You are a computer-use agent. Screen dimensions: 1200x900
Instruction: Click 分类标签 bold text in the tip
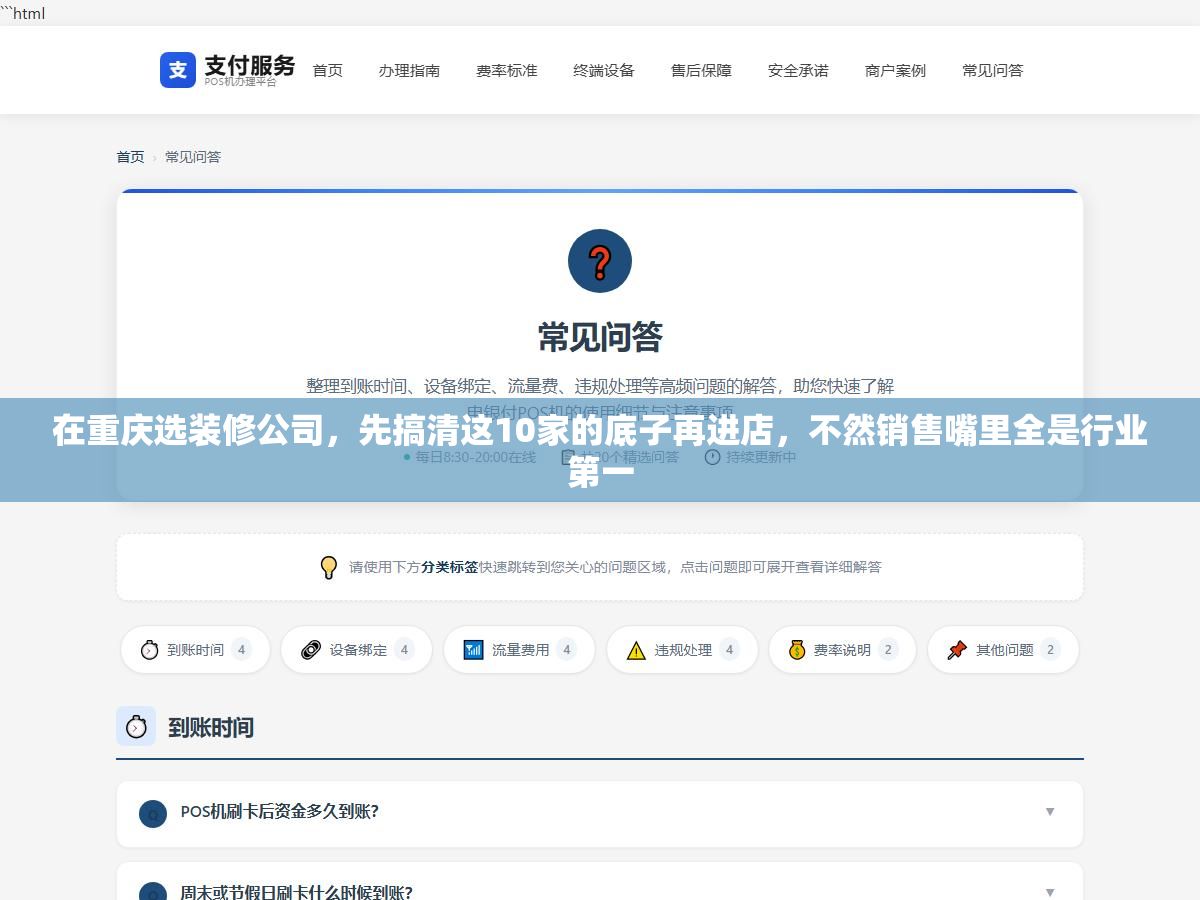(x=449, y=567)
